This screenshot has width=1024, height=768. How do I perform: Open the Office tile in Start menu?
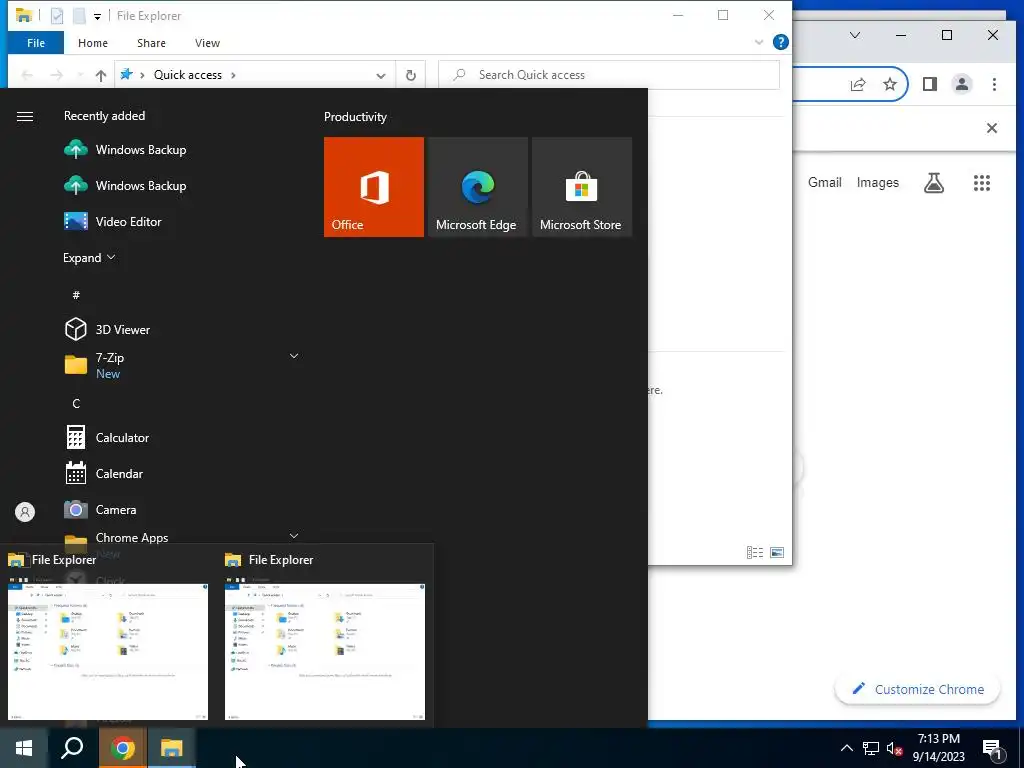coord(374,187)
